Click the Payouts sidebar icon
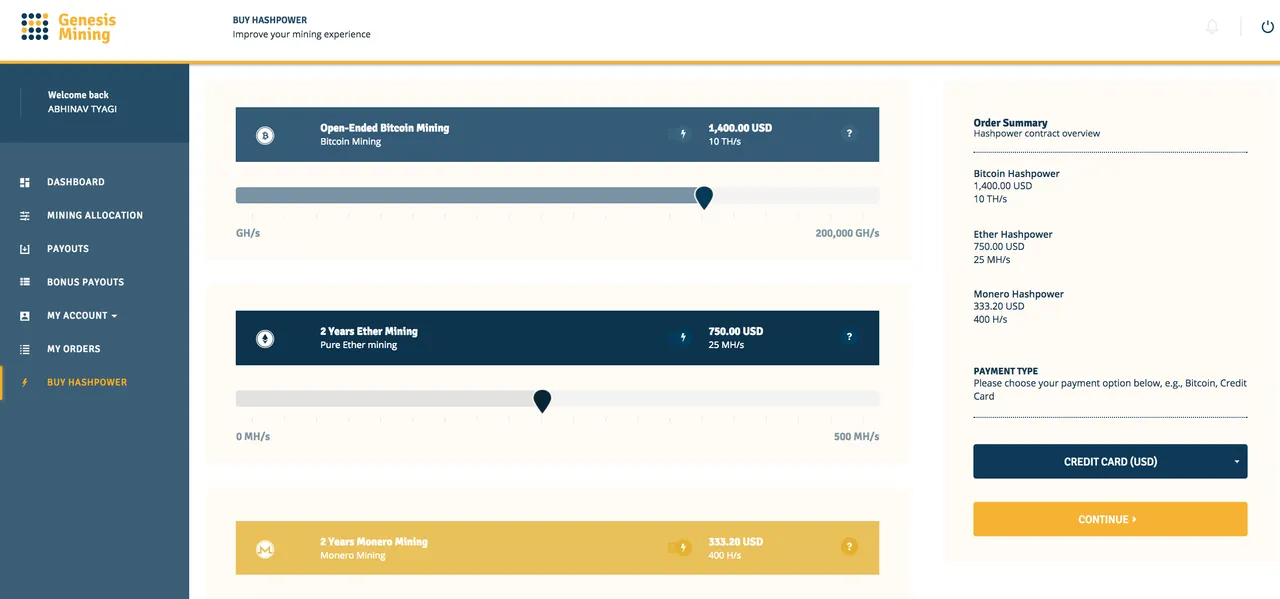 point(25,249)
